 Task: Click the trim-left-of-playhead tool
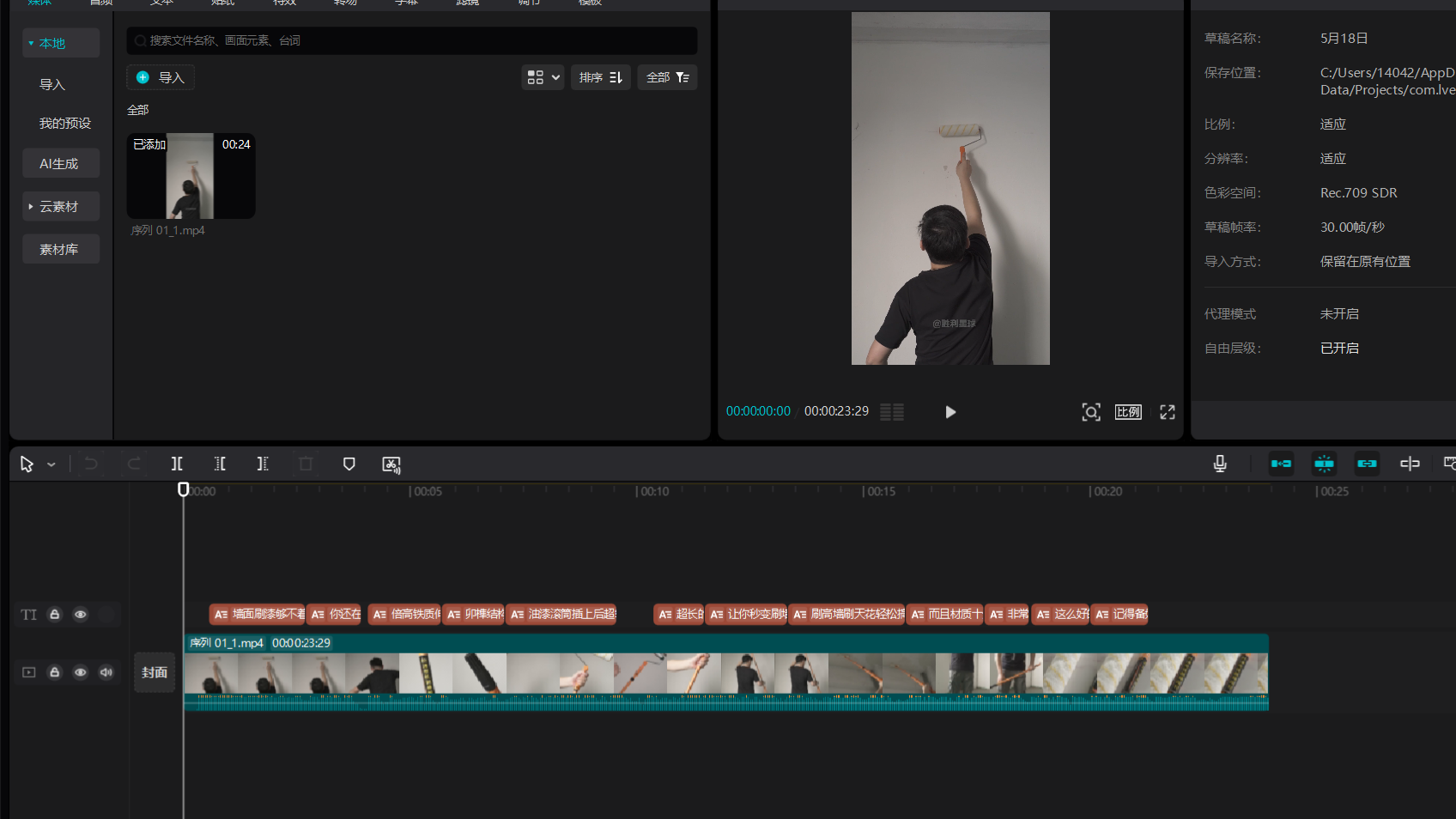point(220,464)
